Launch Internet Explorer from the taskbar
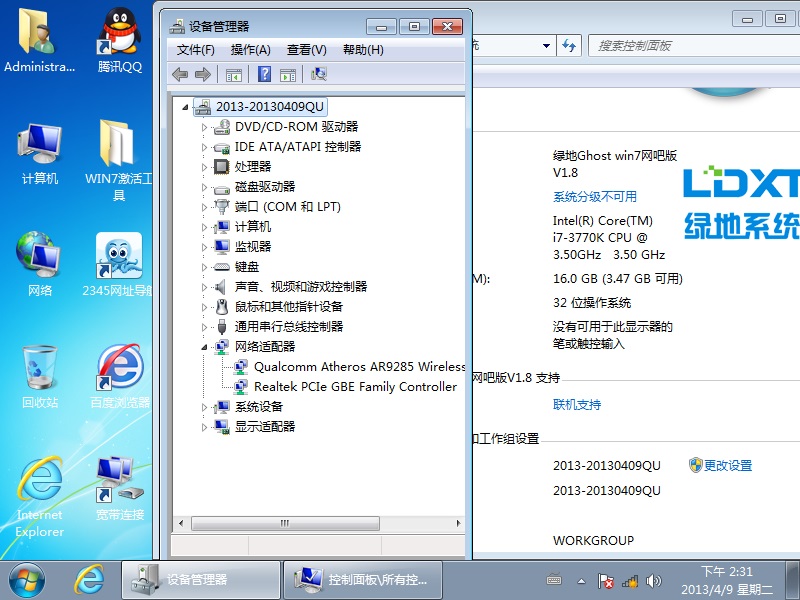The width and height of the screenshot is (800, 600). 89,580
